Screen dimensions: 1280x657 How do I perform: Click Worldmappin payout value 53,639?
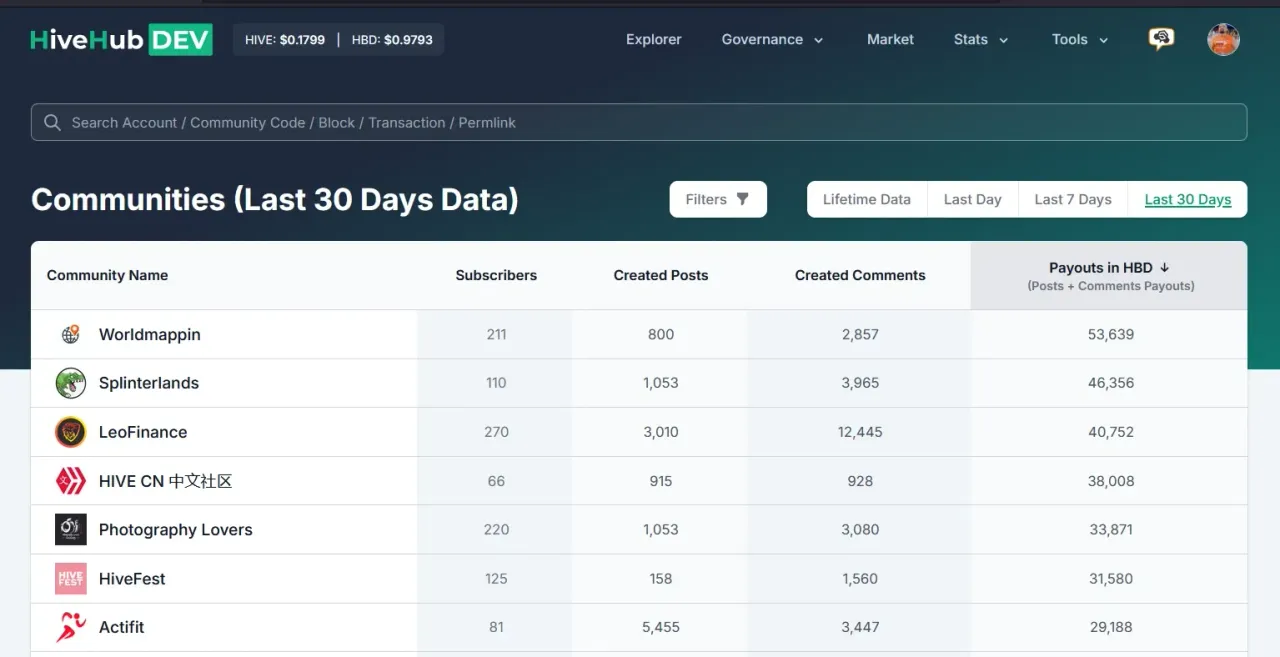click(x=1111, y=334)
